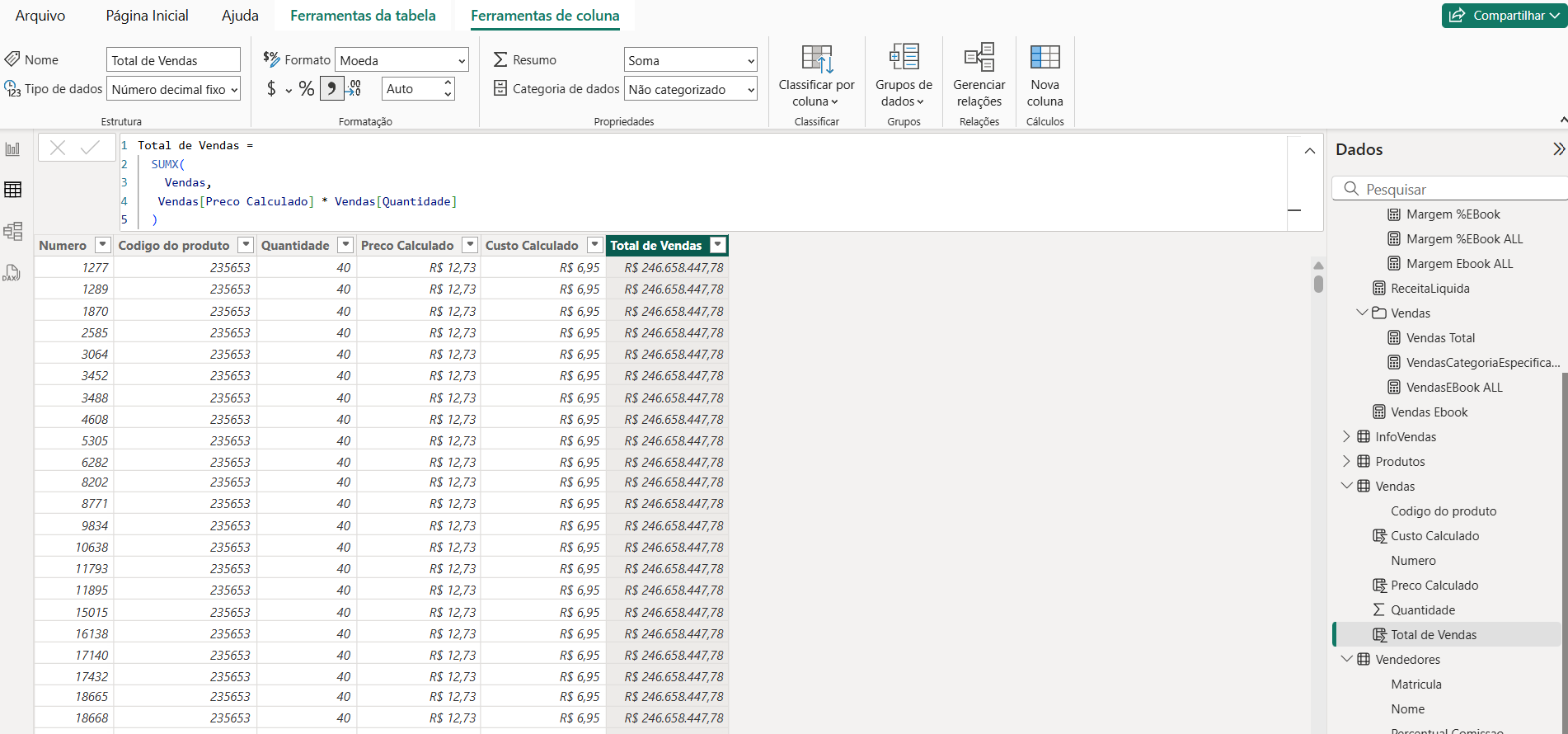This screenshot has height=734, width=1568.
Task: Click Classificar por coluna button
Action: 816,77
